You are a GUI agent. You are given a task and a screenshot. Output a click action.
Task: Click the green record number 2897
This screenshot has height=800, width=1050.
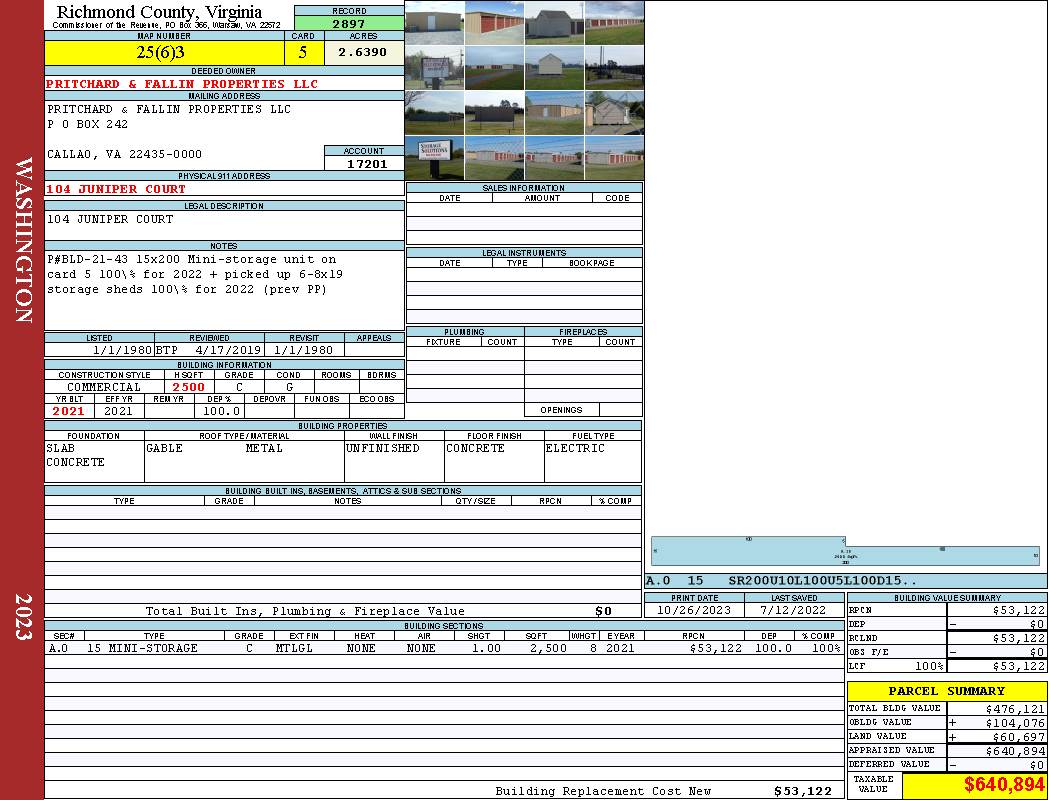(349, 23)
